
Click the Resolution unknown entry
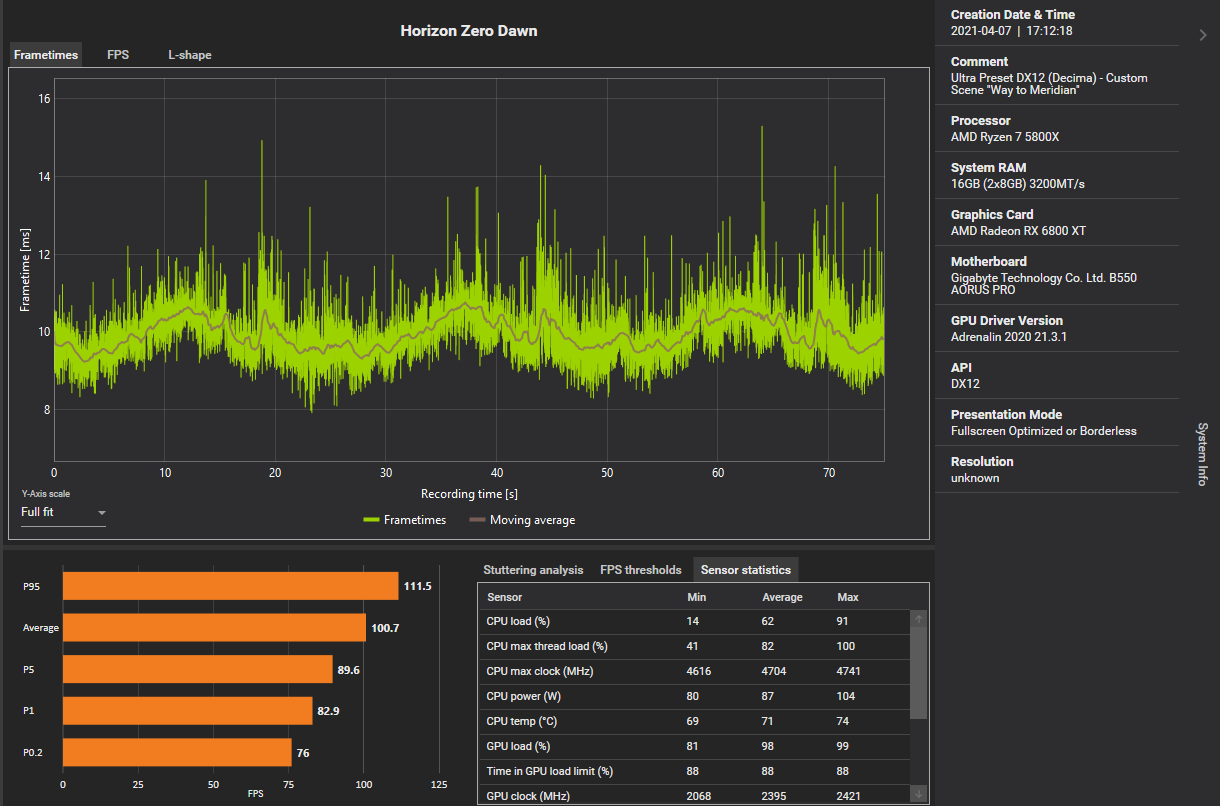point(975,478)
